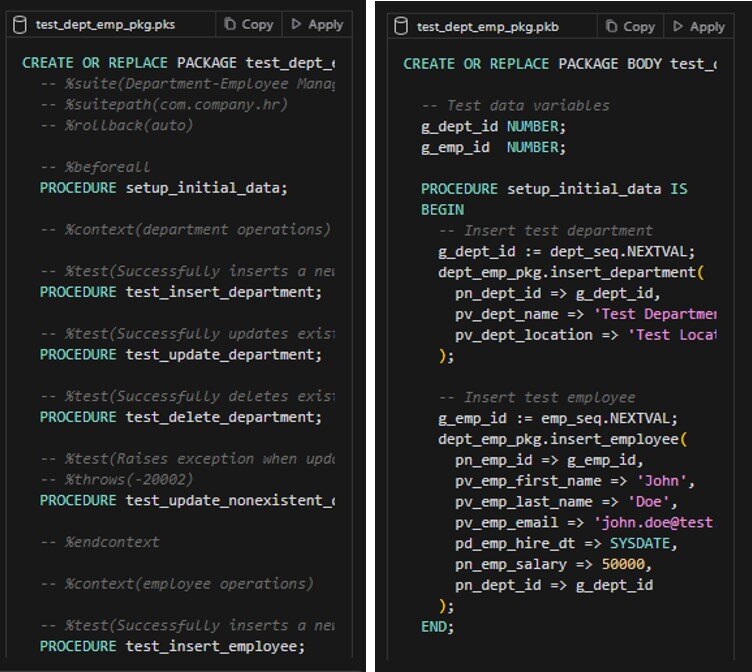This screenshot has height=672, width=752.
Task: Click the line 'PROCEDURE setup_initial_data IS'
Action: 554,189
